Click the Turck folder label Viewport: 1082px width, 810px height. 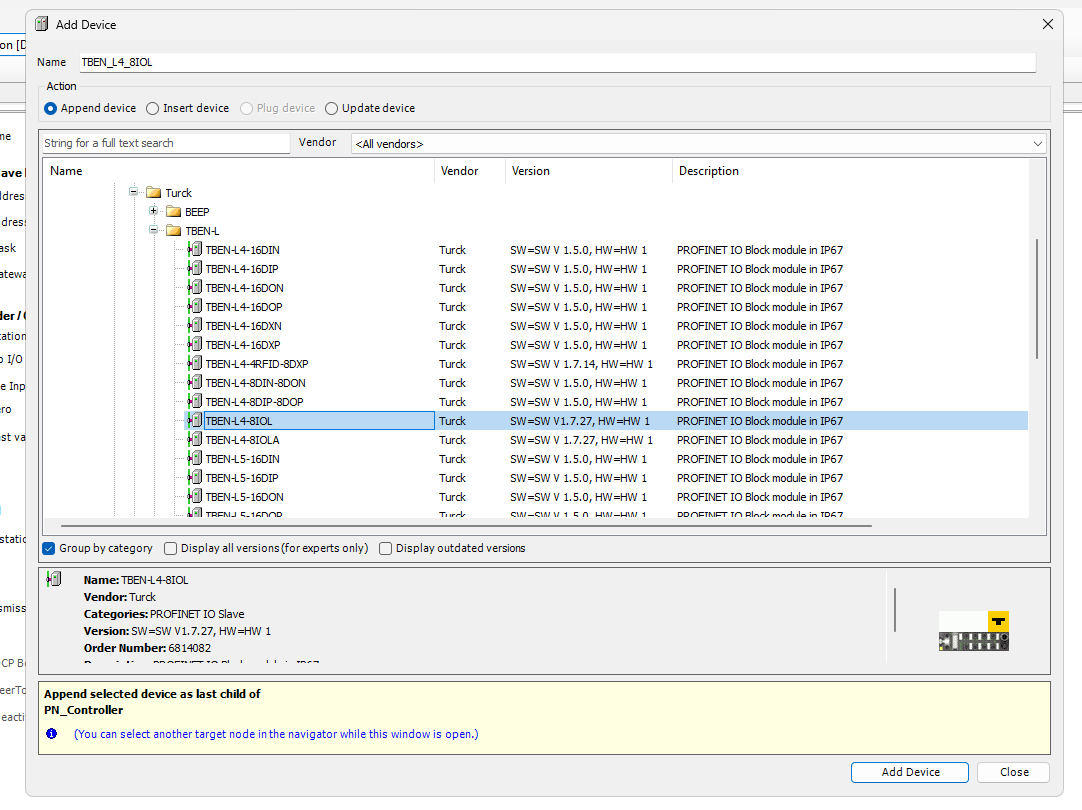[x=179, y=192]
